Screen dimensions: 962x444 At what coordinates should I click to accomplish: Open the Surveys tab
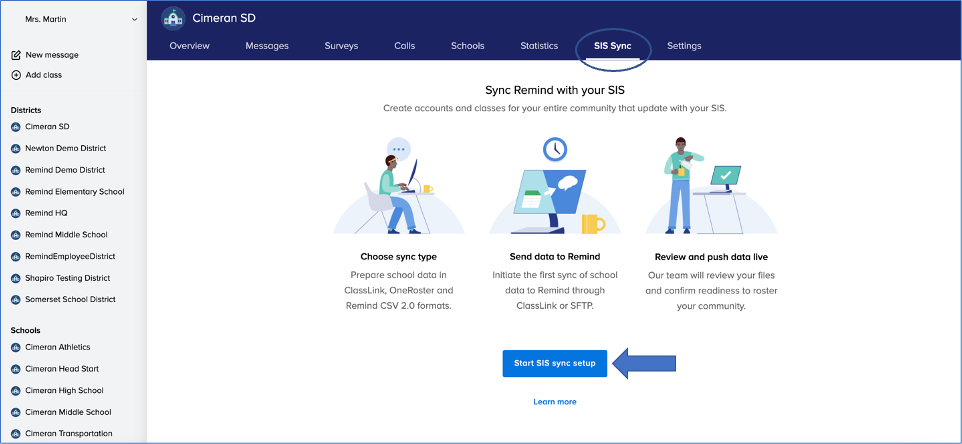pyautogui.click(x=341, y=46)
